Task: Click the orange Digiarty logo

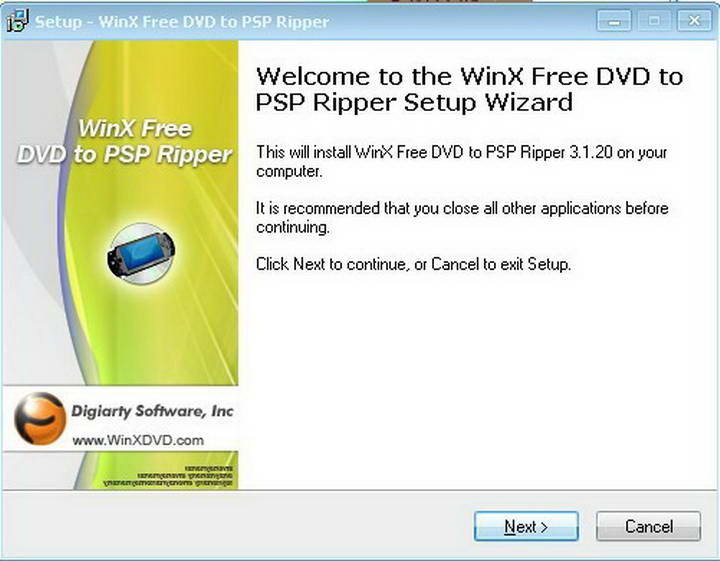Action: coord(40,419)
